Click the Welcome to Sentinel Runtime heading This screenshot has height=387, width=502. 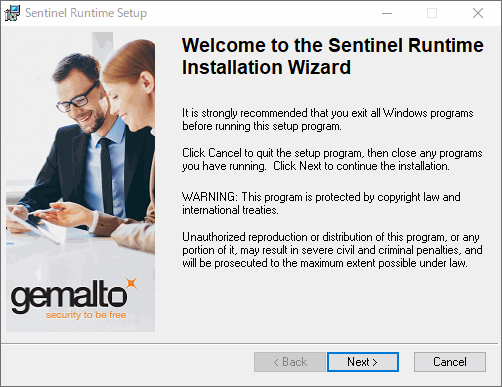(332, 56)
